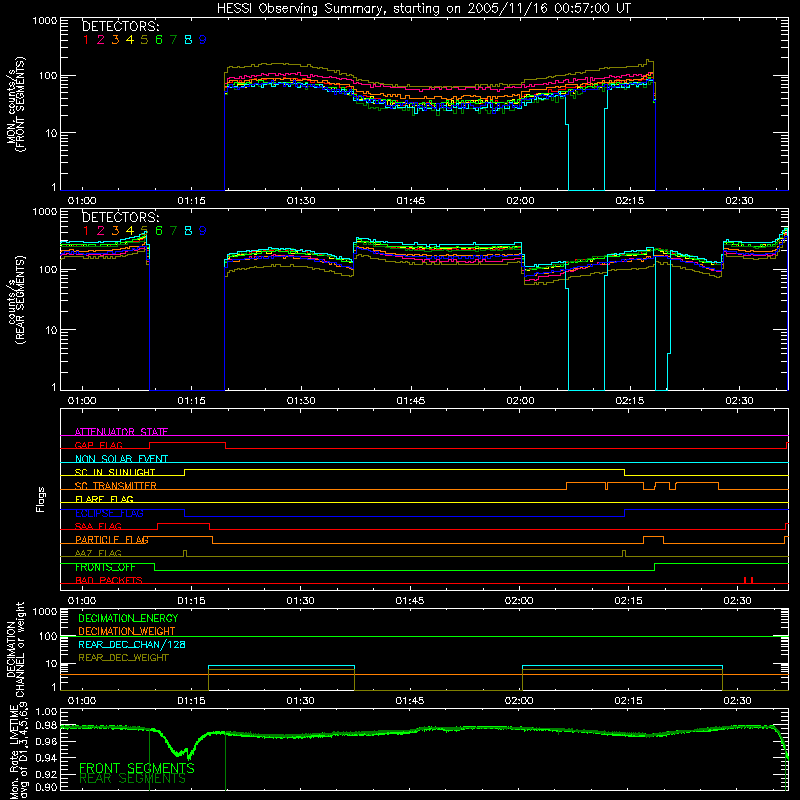This screenshot has height=800, width=800.
Task: Click the PARTICLE_FLAG pulse near 02:18
Action: point(653,540)
